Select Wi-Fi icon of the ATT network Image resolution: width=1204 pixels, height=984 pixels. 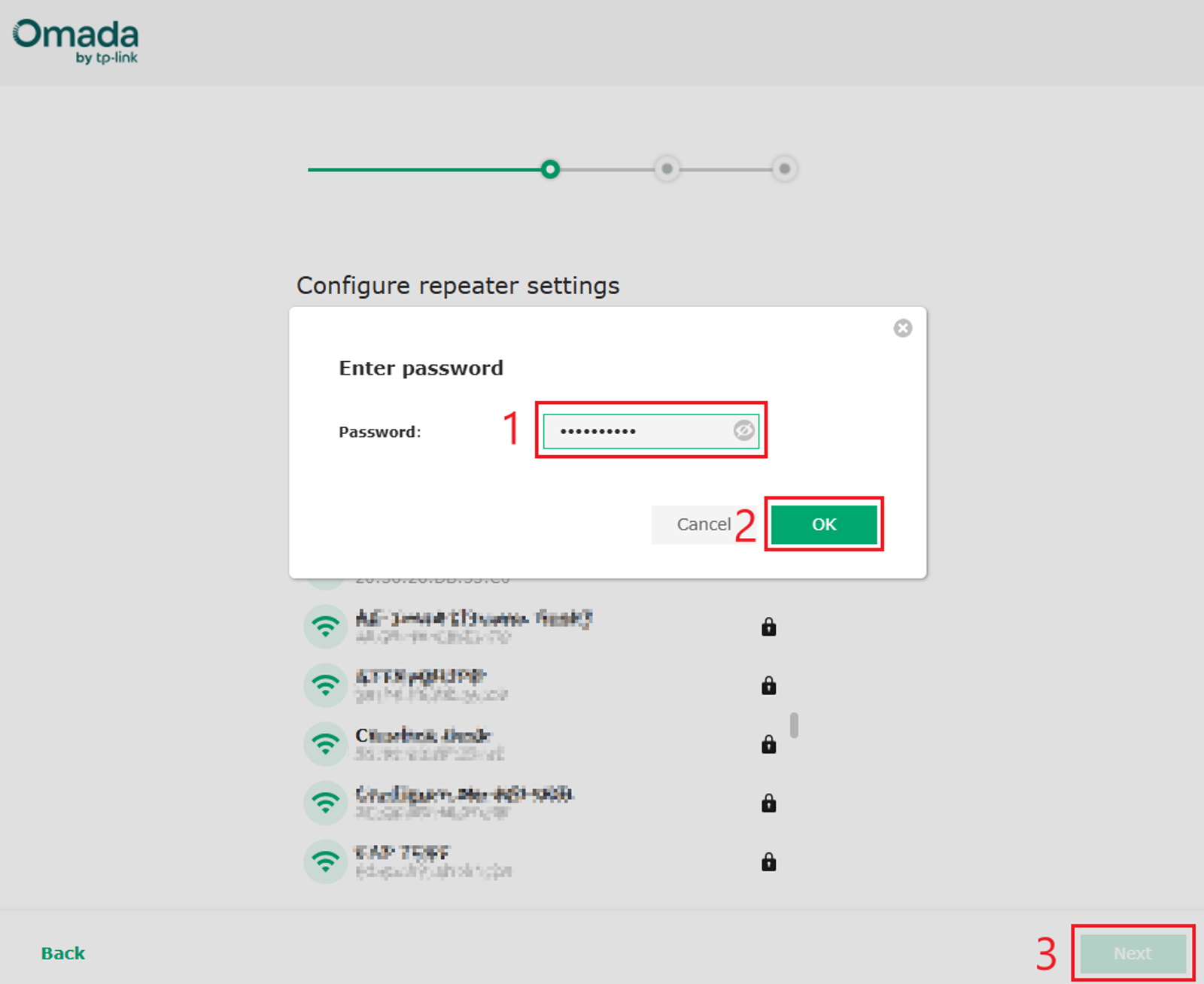coord(325,685)
